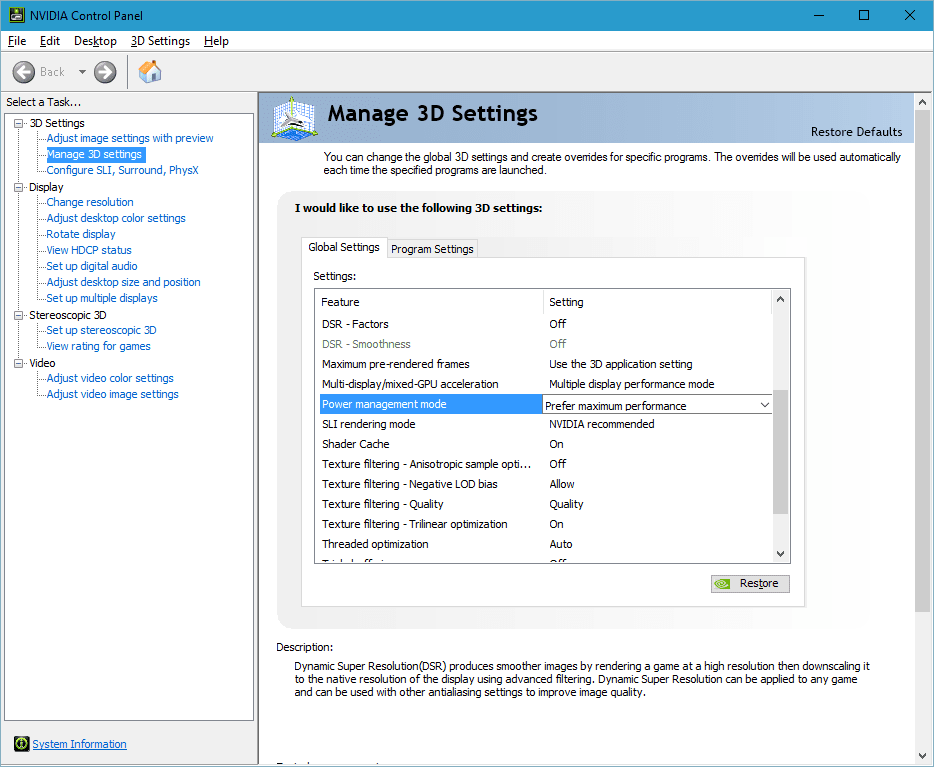This screenshot has width=934, height=767.
Task: Click the Back arrow icon in toolbar
Action: click(24, 72)
